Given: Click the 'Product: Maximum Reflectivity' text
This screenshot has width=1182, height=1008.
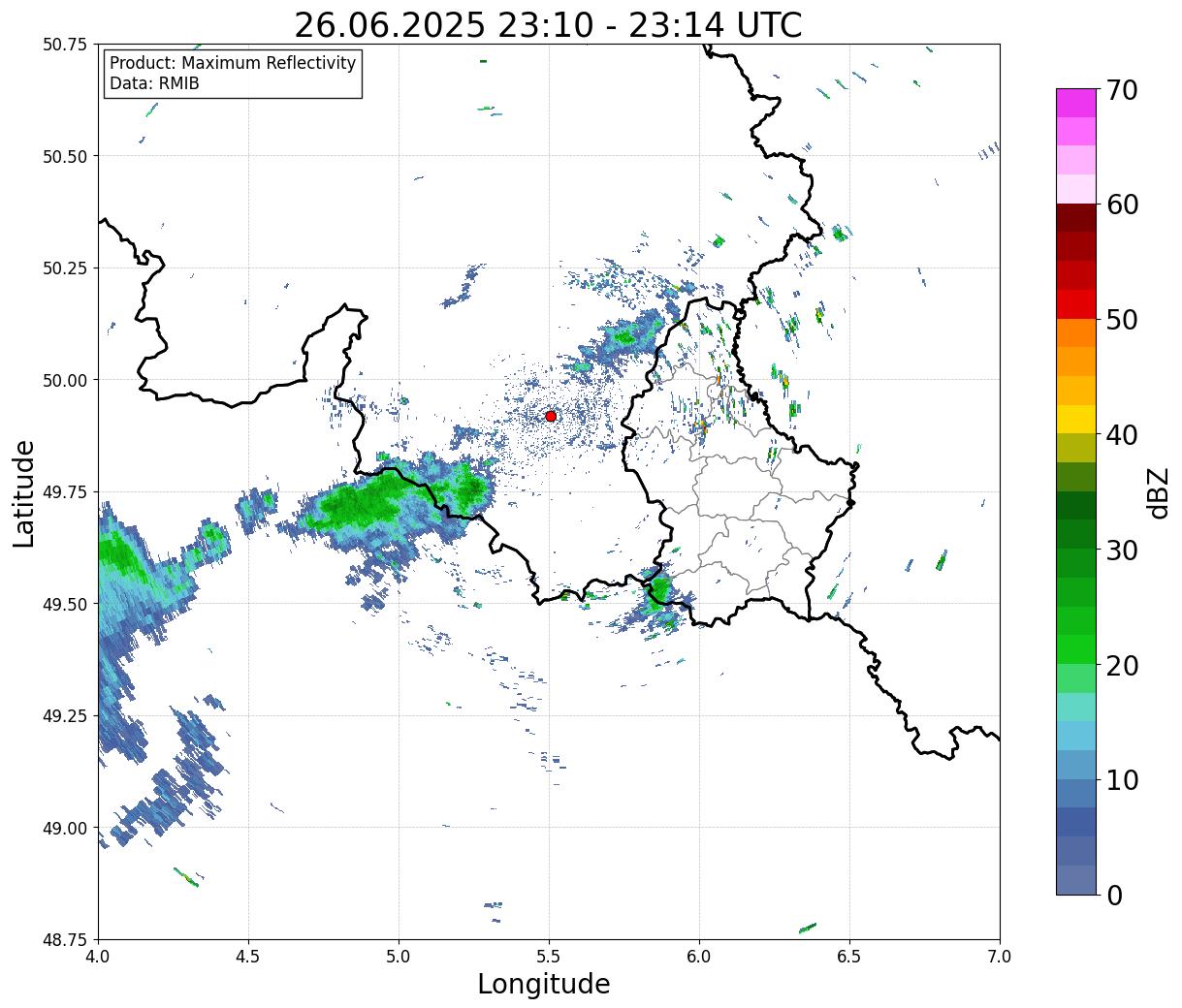Looking at the screenshot, I should click(x=233, y=63).
